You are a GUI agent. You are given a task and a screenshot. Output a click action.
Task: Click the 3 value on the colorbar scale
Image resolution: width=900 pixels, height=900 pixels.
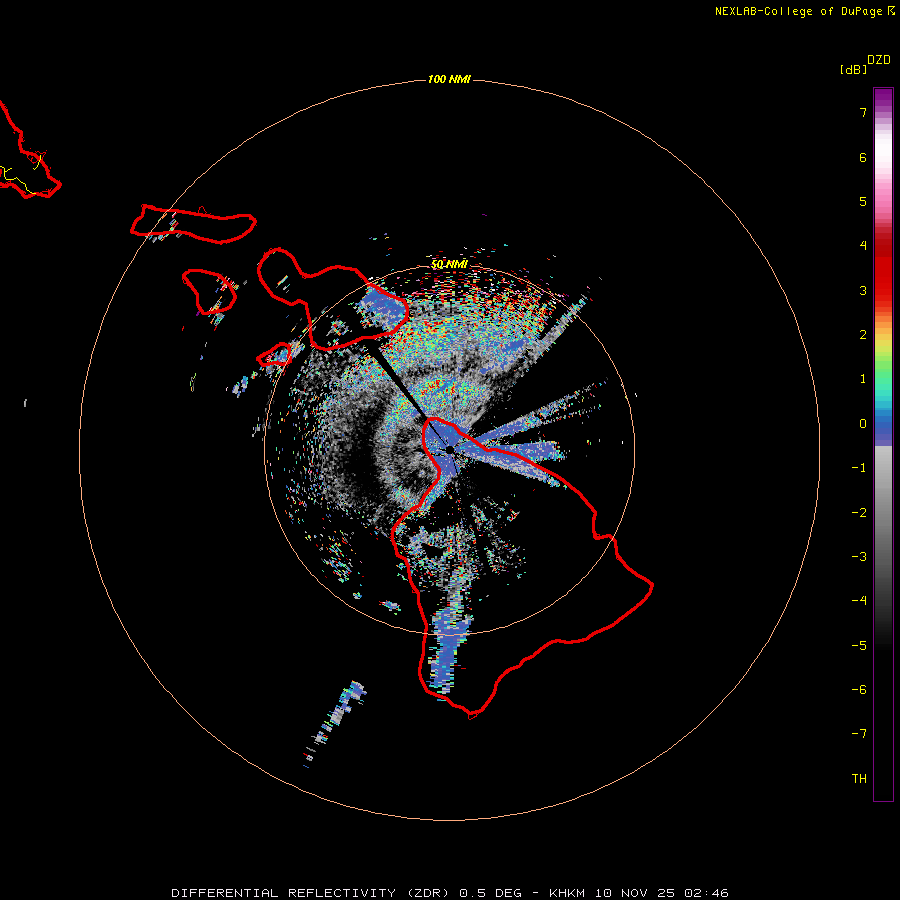[x=863, y=290]
